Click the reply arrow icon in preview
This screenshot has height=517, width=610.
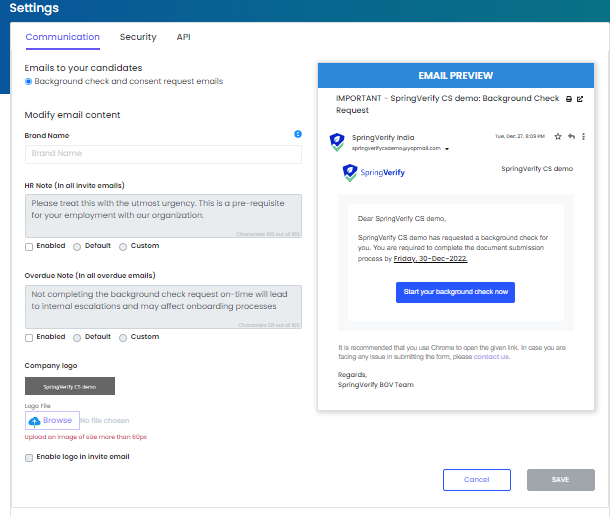571,136
